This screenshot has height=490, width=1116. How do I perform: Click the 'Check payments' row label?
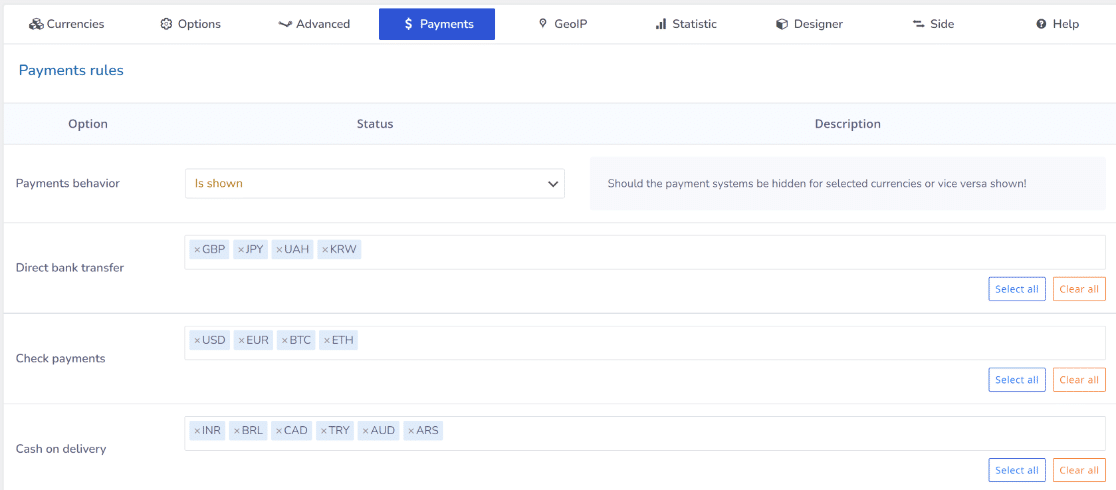(x=60, y=358)
